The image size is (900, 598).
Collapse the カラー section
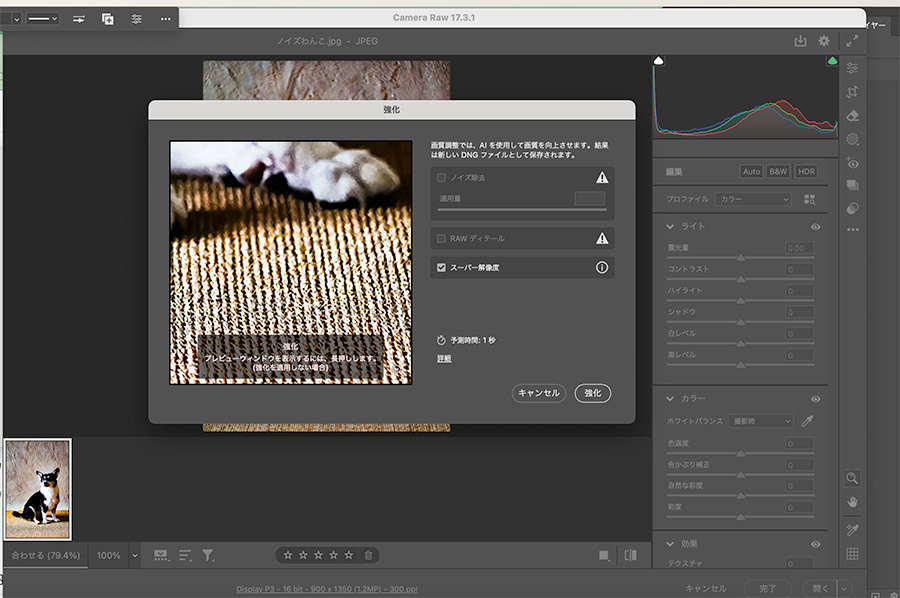tap(670, 398)
